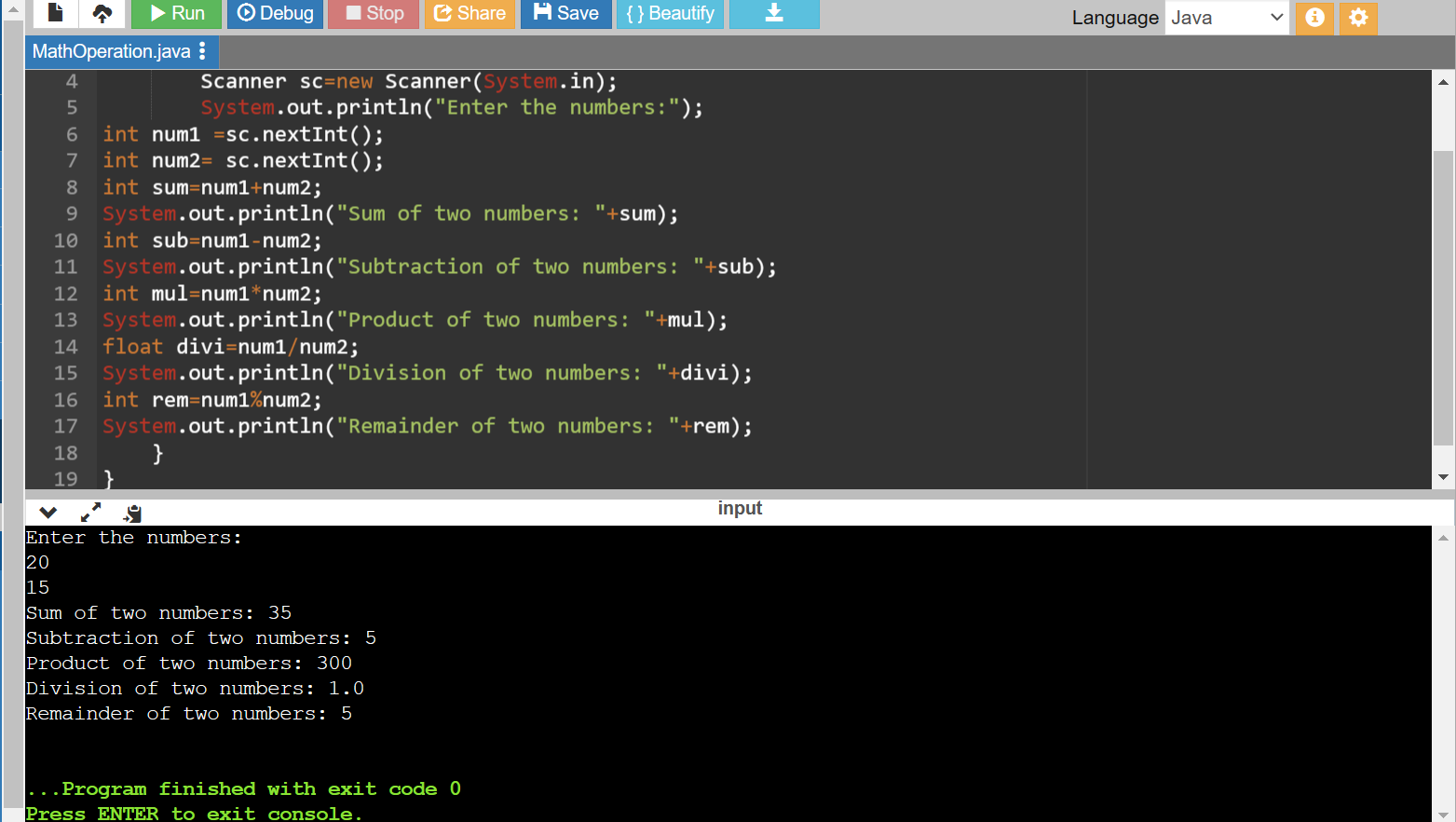Viewport: 1456px width, 822px height.
Task: Open the info panel
Action: (x=1314, y=18)
